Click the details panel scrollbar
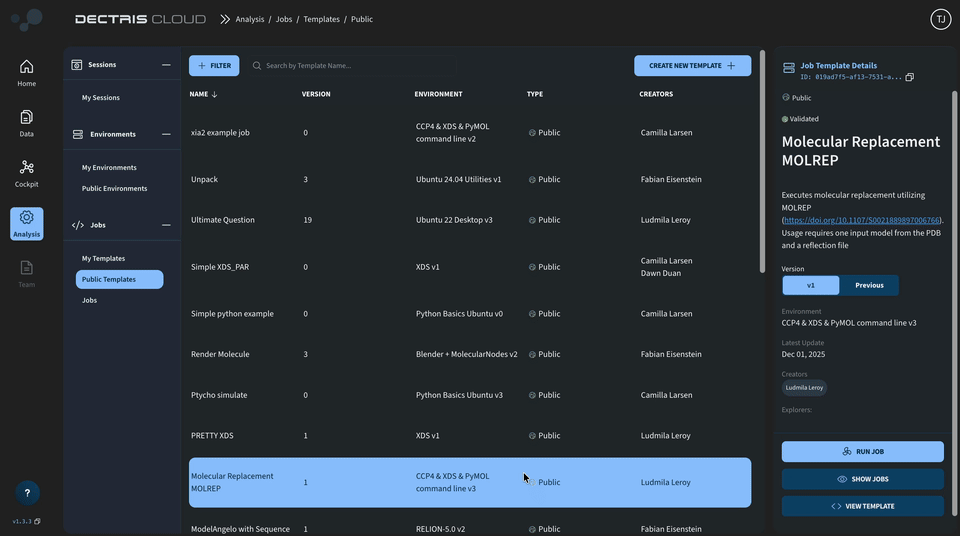 [954, 303]
